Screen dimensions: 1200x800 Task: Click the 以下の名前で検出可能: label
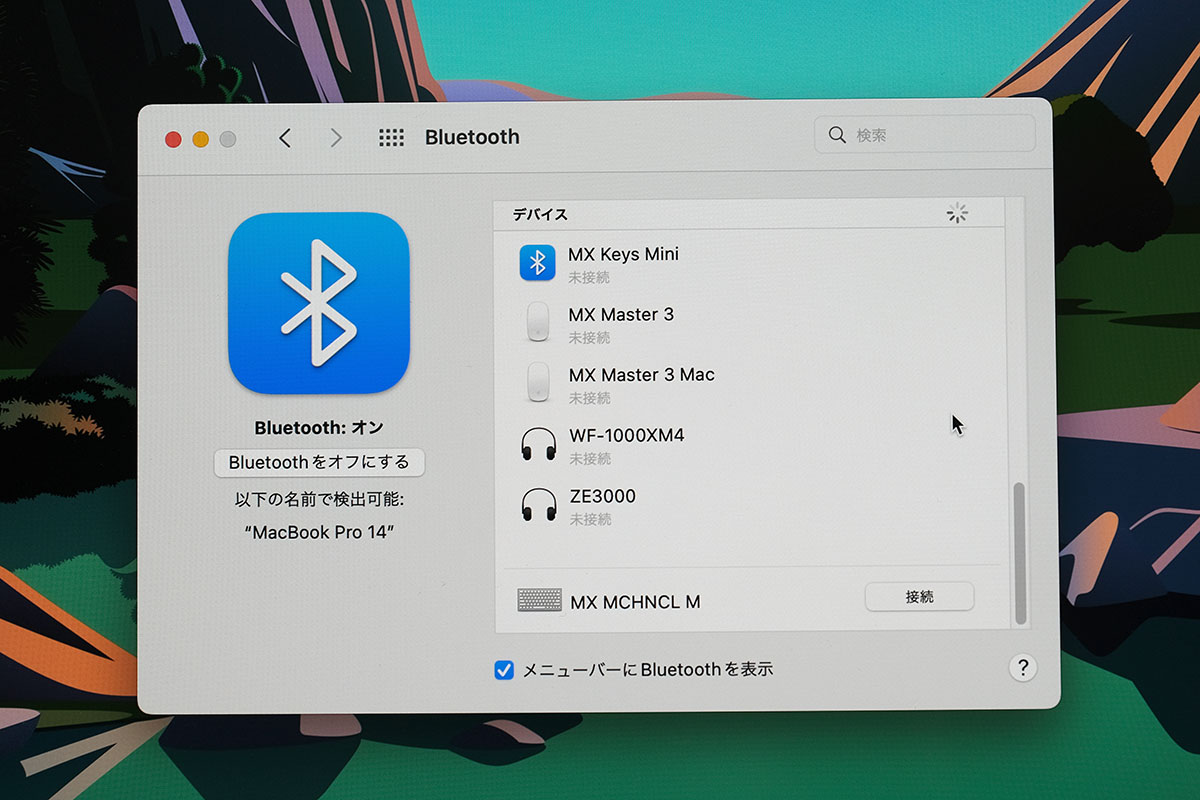point(319,500)
